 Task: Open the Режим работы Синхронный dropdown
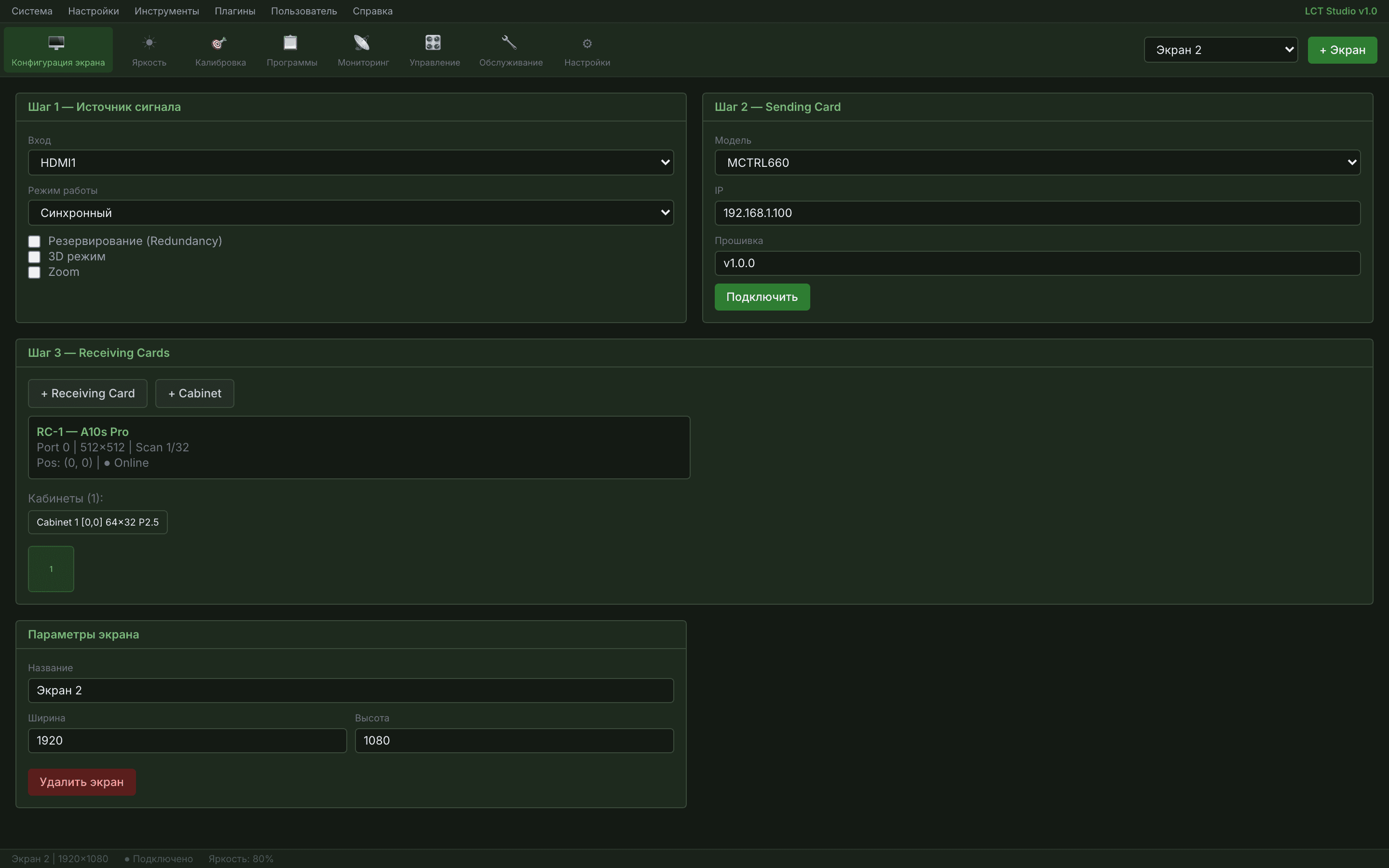pos(351,213)
